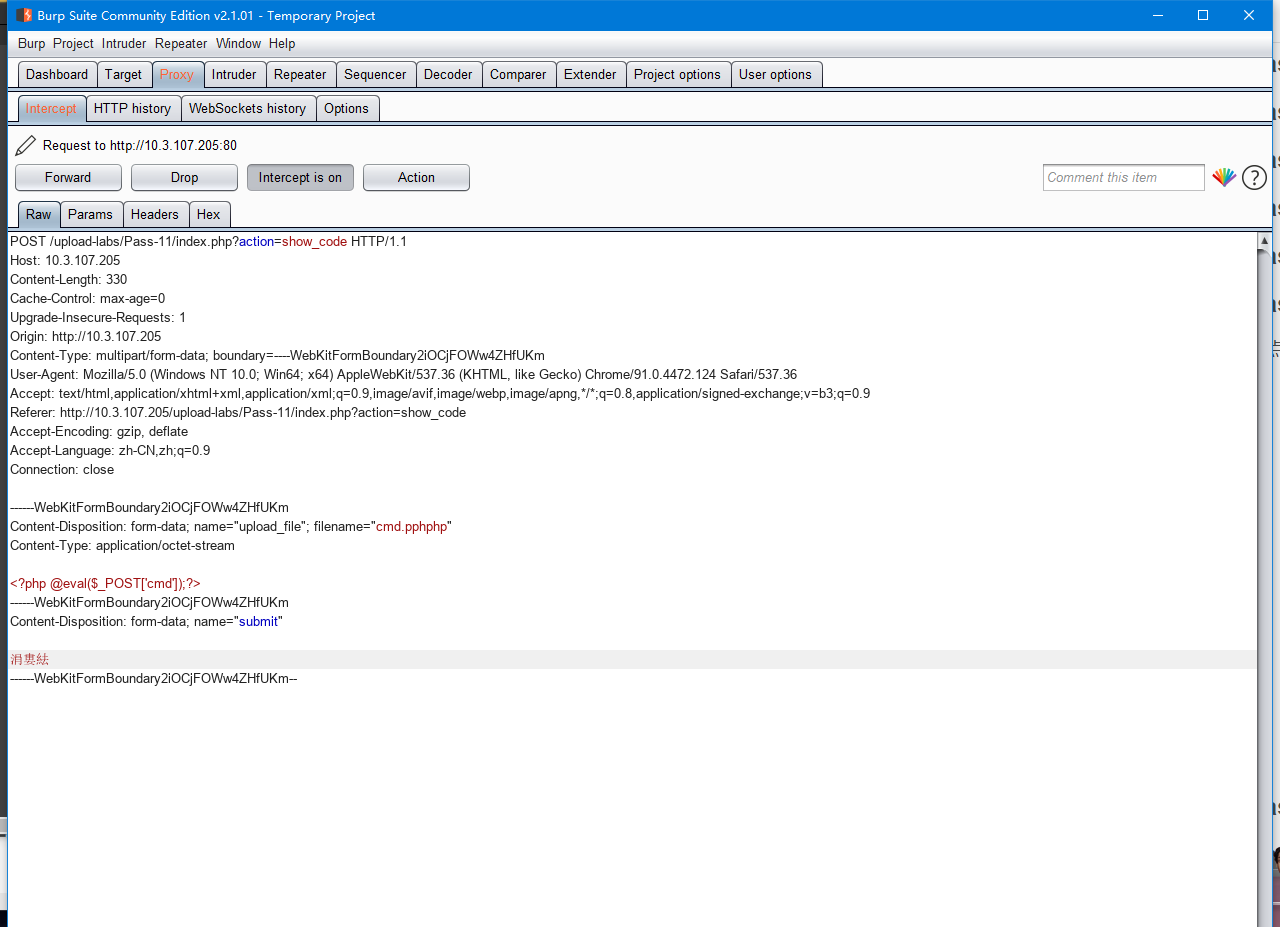
Task: Open the proxy Options sub-tab
Action: (346, 109)
